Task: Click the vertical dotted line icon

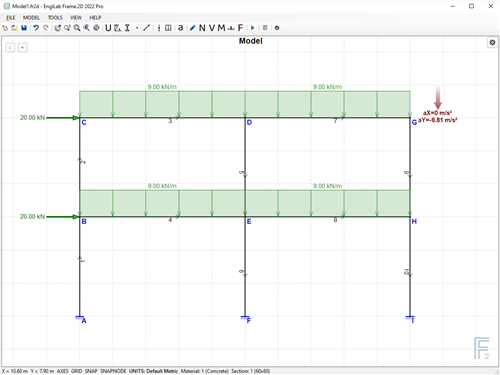Action: [x=159, y=28]
